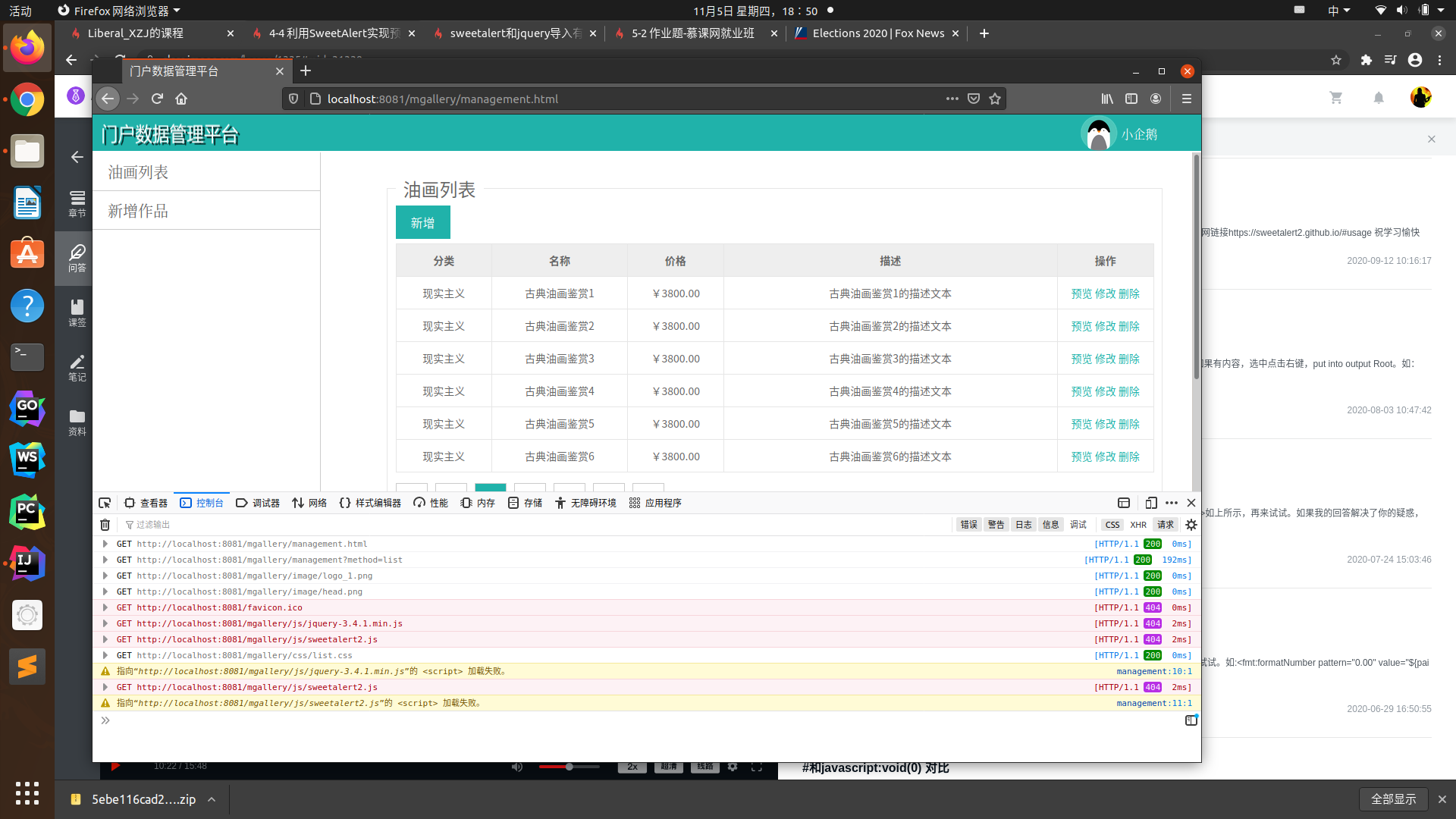Switch to 样式编辑器 tab
The image size is (1456, 819).
[370, 503]
